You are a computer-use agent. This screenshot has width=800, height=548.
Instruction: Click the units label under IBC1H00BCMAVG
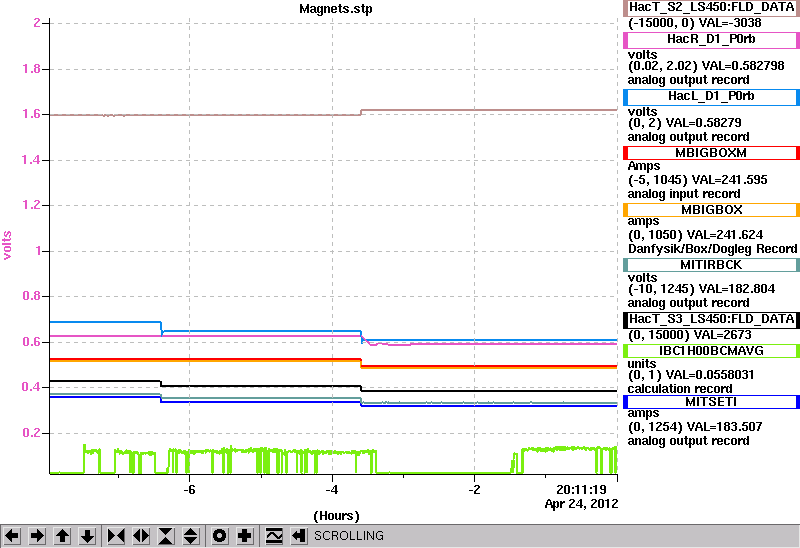click(642, 364)
